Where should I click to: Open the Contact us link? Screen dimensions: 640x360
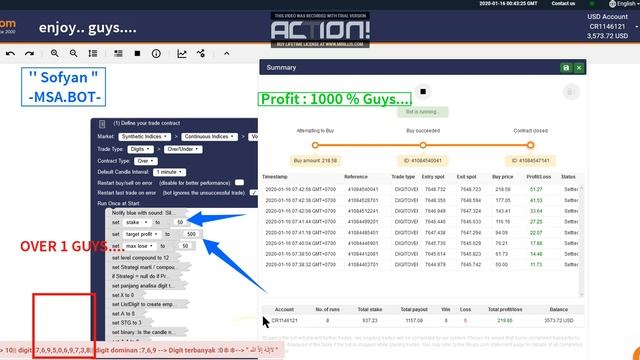point(563,4)
